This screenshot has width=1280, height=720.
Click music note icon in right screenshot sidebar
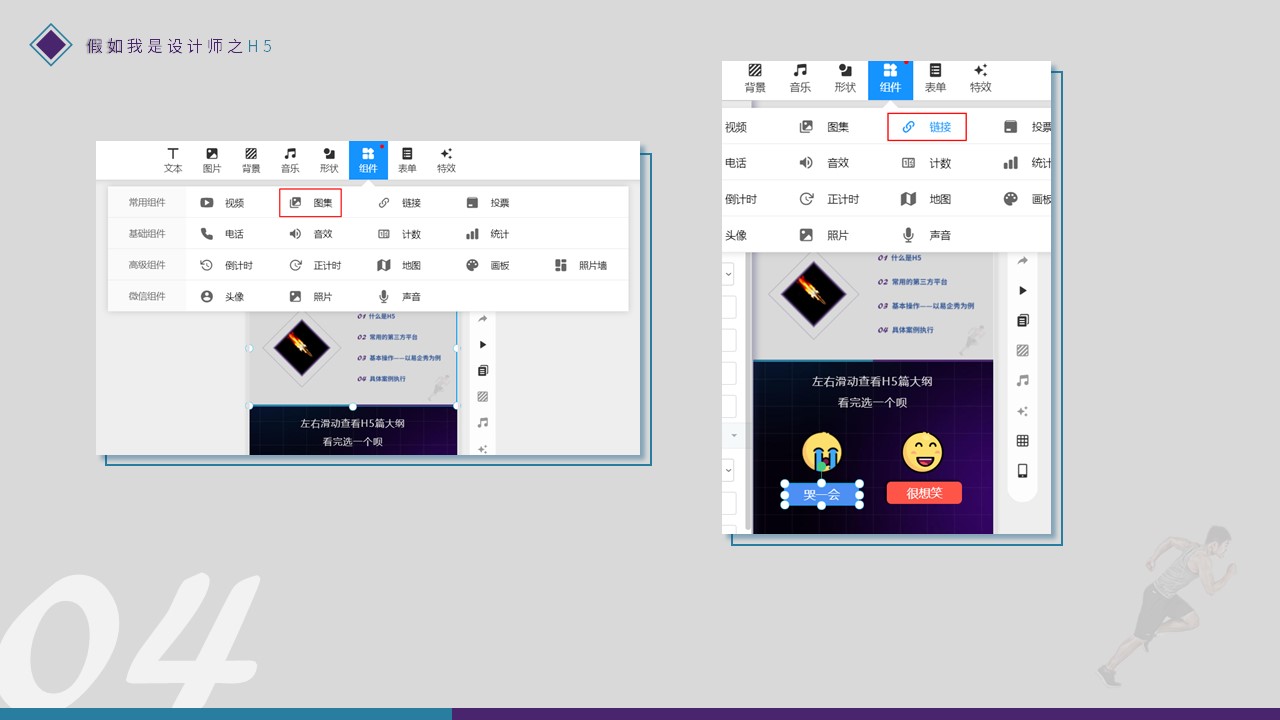click(1022, 380)
